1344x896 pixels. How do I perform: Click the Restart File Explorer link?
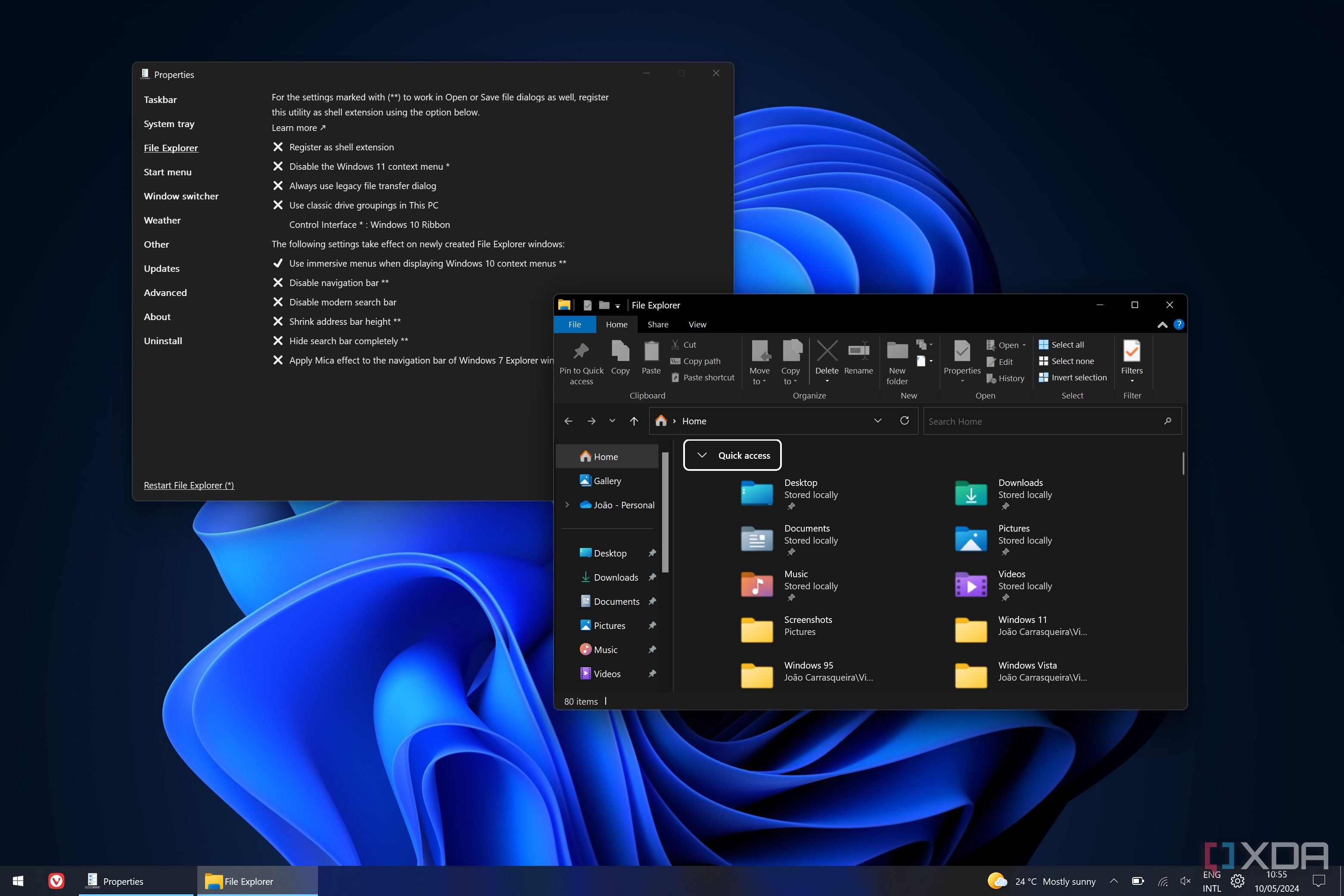tap(189, 485)
